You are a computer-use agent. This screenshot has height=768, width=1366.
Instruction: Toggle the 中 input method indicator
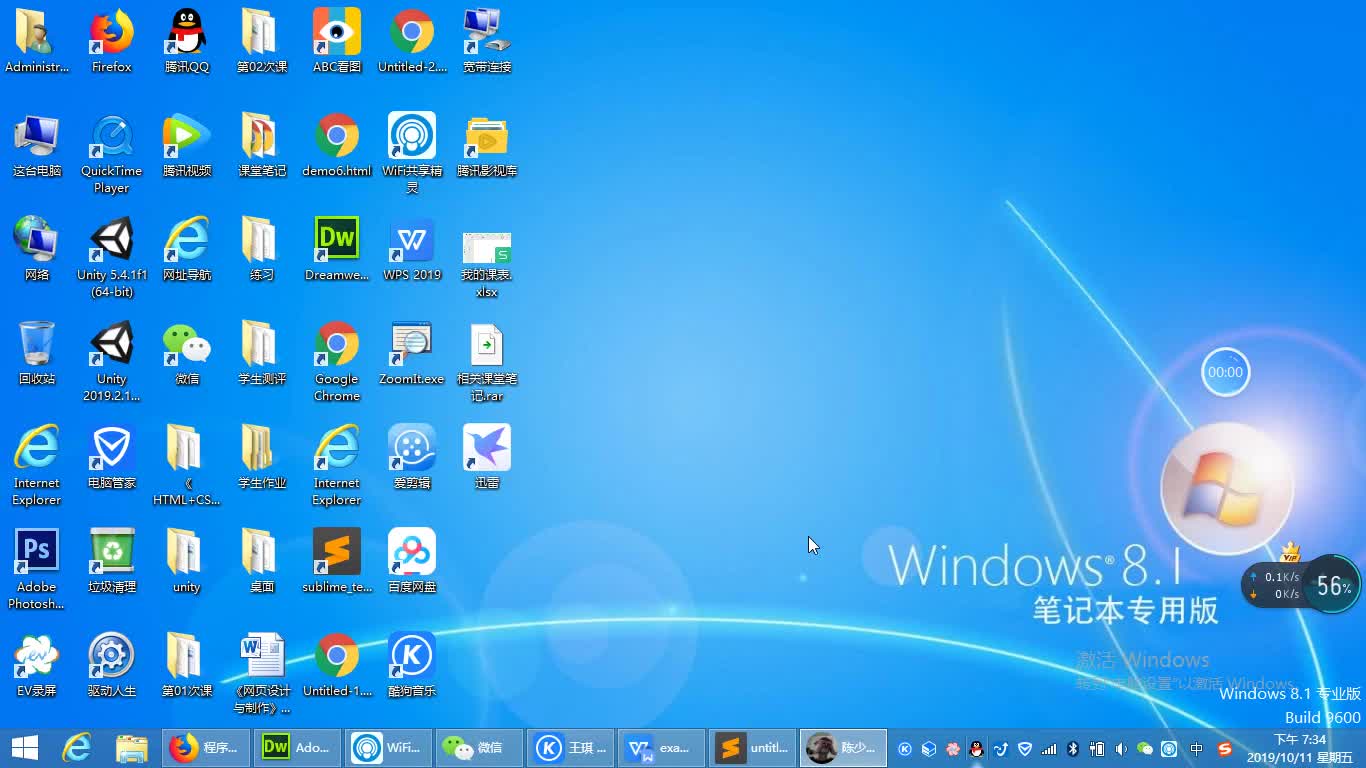[1197, 748]
